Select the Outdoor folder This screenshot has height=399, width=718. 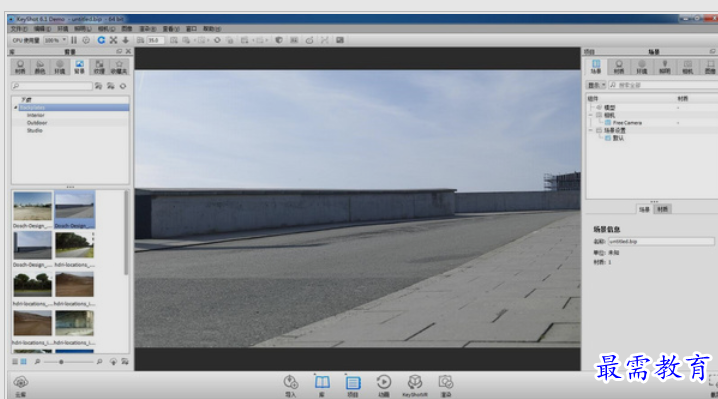coord(37,123)
